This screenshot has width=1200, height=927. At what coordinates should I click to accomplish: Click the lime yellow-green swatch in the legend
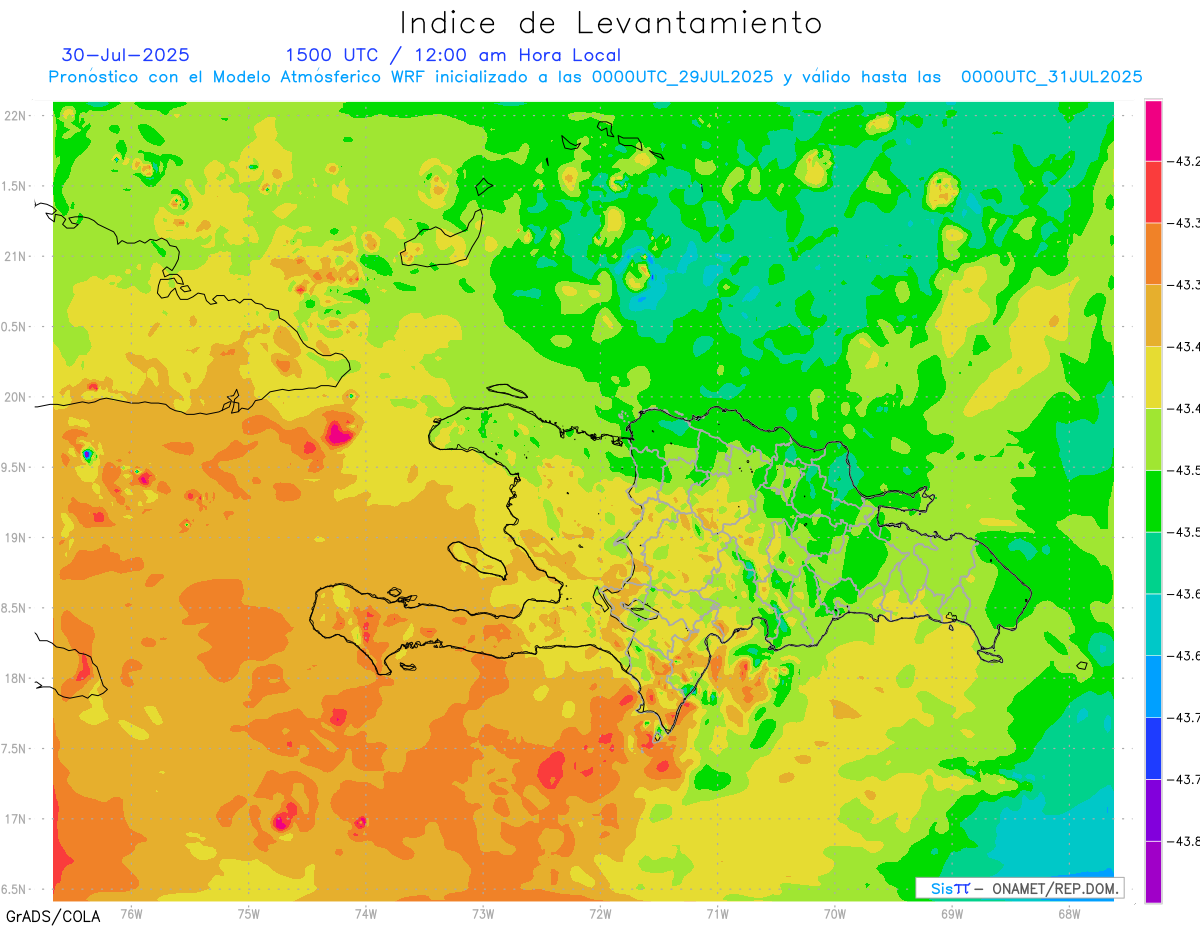tap(1153, 439)
